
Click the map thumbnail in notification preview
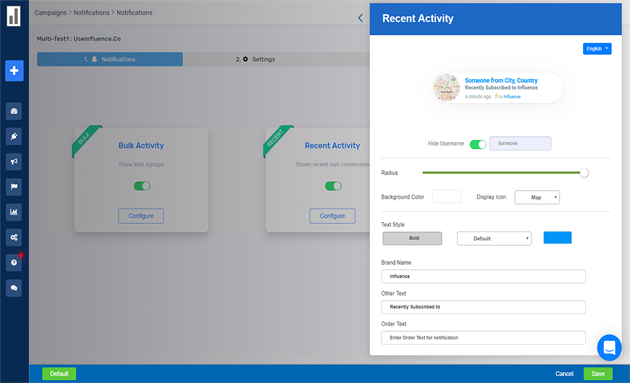(446, 88)
